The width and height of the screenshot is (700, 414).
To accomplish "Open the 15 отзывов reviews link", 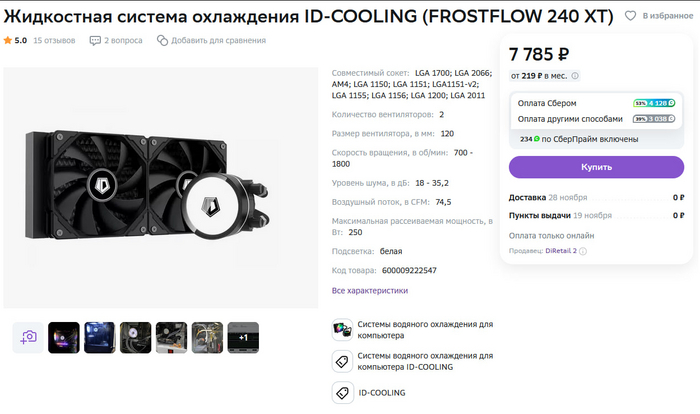I will point(54,40).
